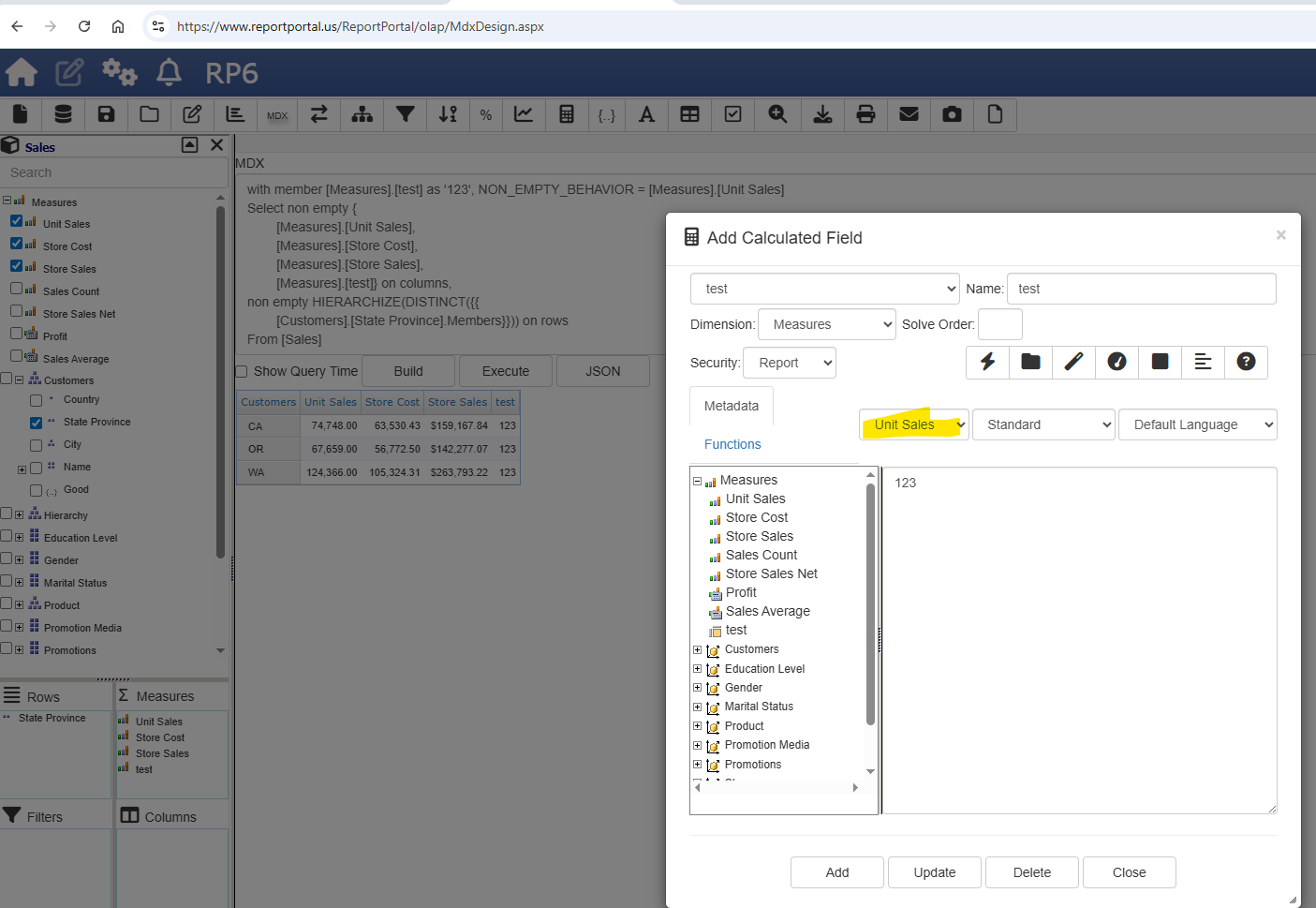The height and width of the screenshot is (908, 1316).
Task: Expand the Product node in metadata tree
Action: click(697, 726)
